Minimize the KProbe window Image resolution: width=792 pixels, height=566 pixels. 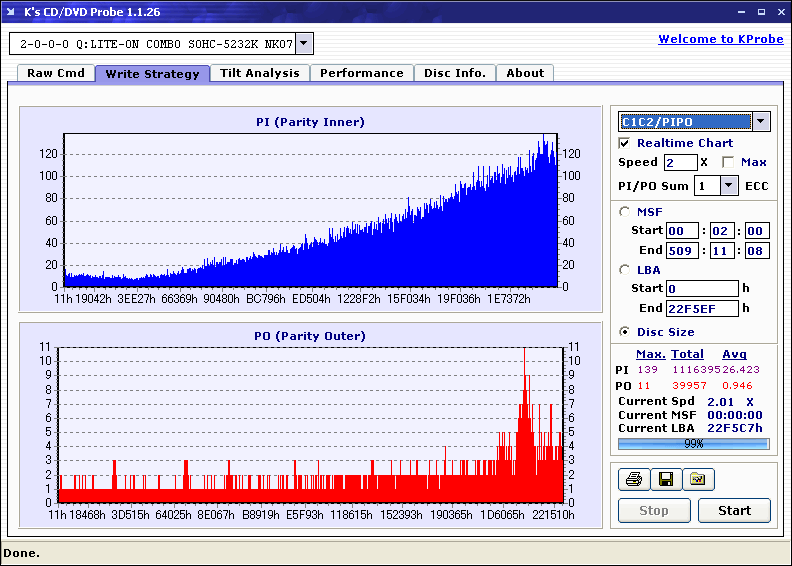click(x=741, y=12)
